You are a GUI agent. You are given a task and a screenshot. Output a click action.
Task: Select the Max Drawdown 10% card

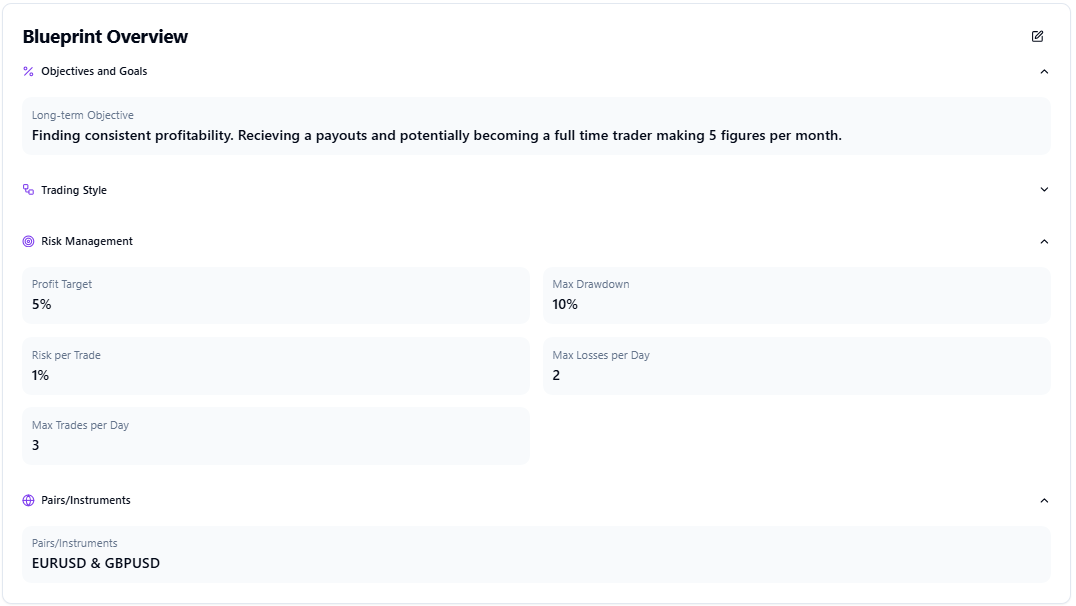pyautogui.click(x=796, y=295)
